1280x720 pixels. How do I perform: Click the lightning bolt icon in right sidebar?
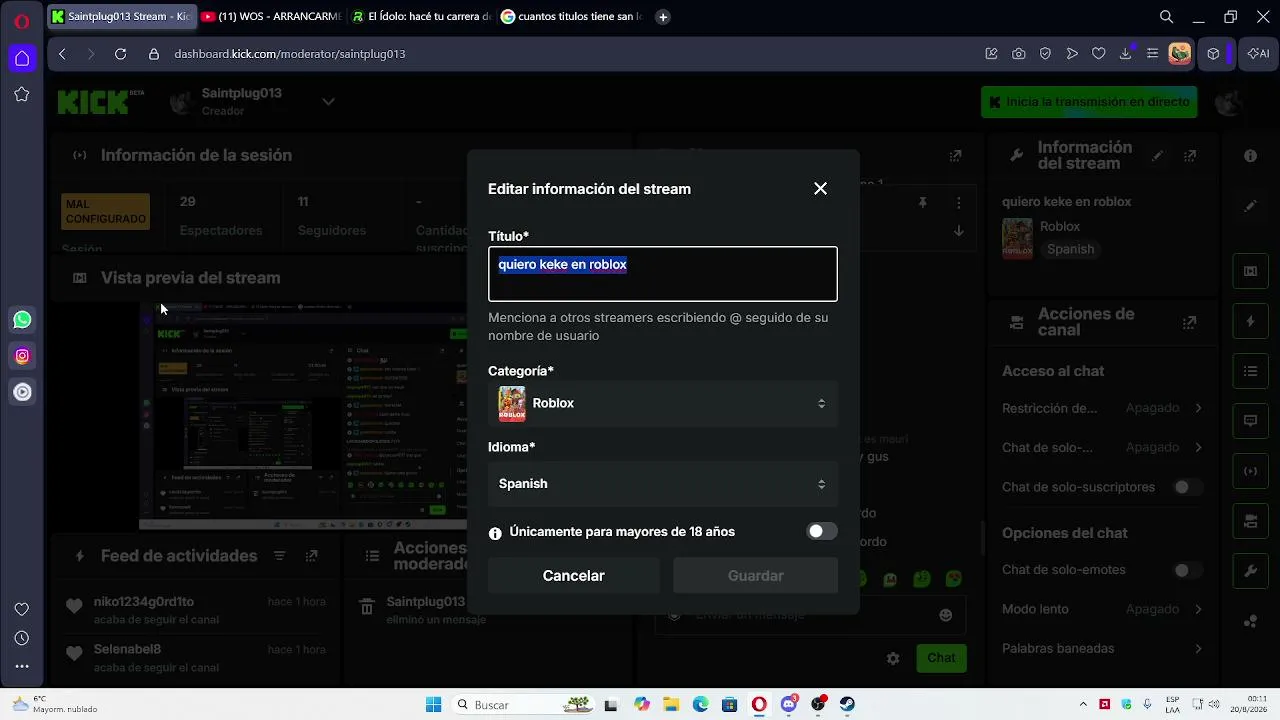(1250, 321)
